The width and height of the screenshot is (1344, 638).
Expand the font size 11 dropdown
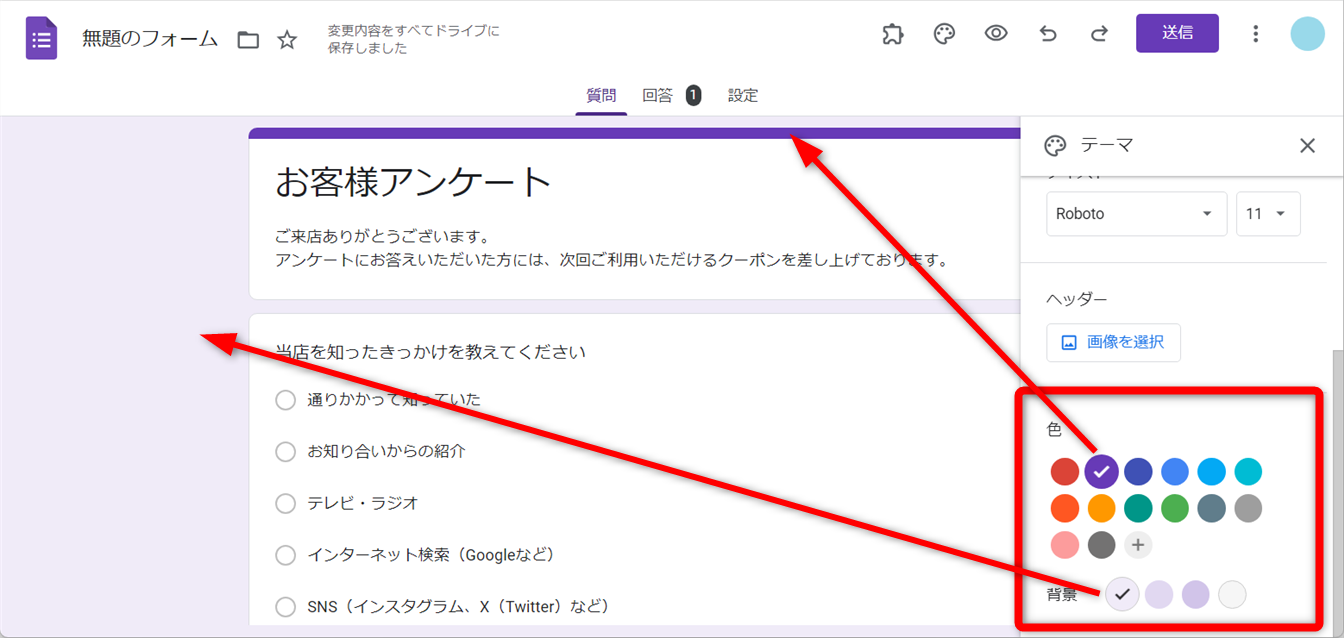coord(1268,214)
